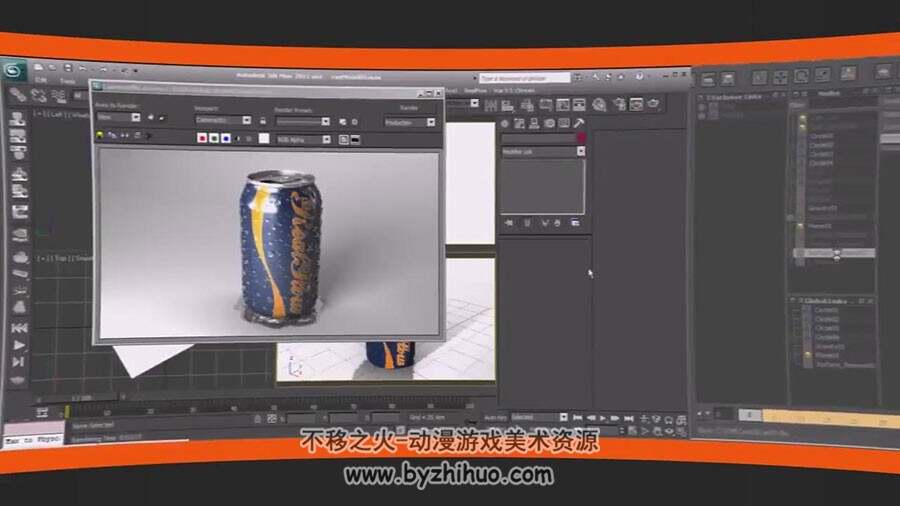Switch to the Motion command panel tab
The width and height of the screenshot is (900, 506).
(x=549, y=123)
